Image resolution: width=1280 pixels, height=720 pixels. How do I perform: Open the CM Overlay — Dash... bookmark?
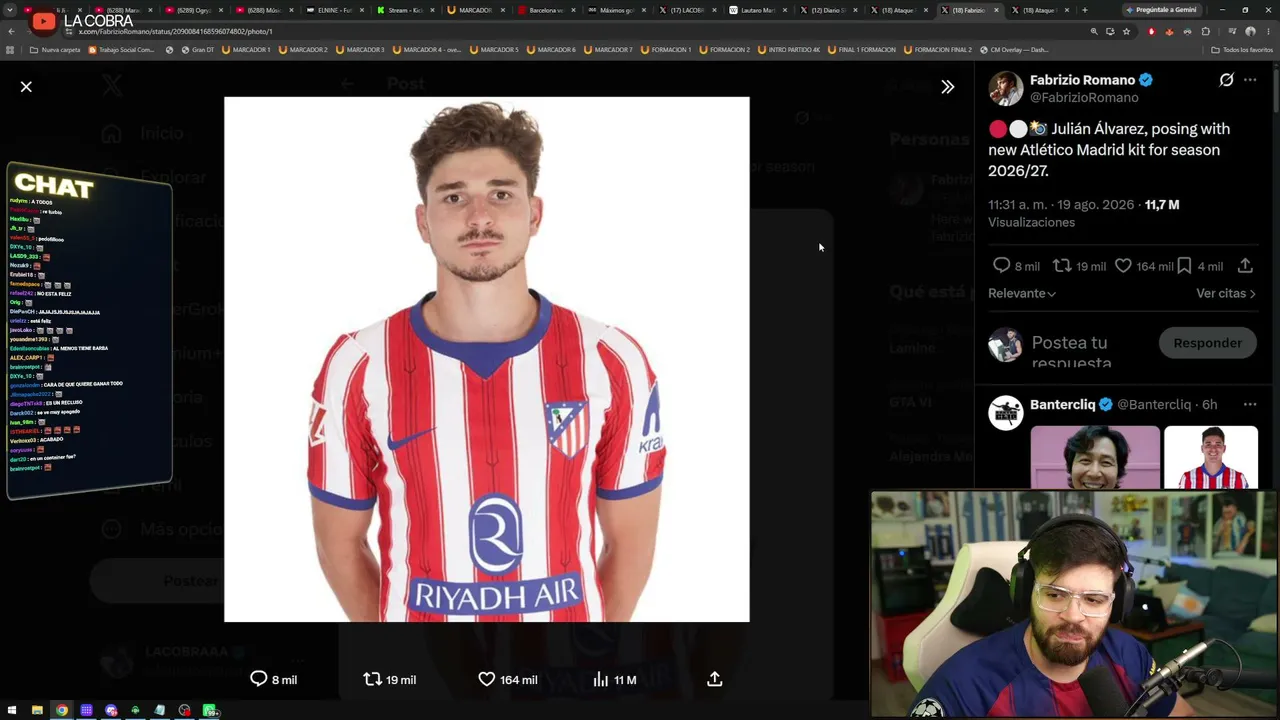1014,50
